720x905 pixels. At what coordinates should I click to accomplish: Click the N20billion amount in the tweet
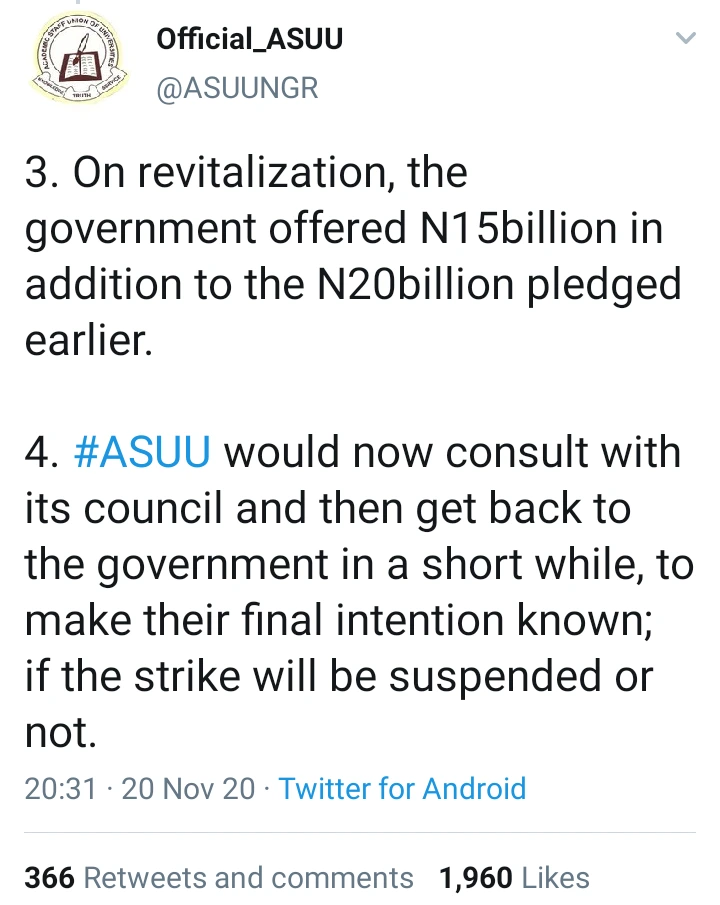(415, 284)
